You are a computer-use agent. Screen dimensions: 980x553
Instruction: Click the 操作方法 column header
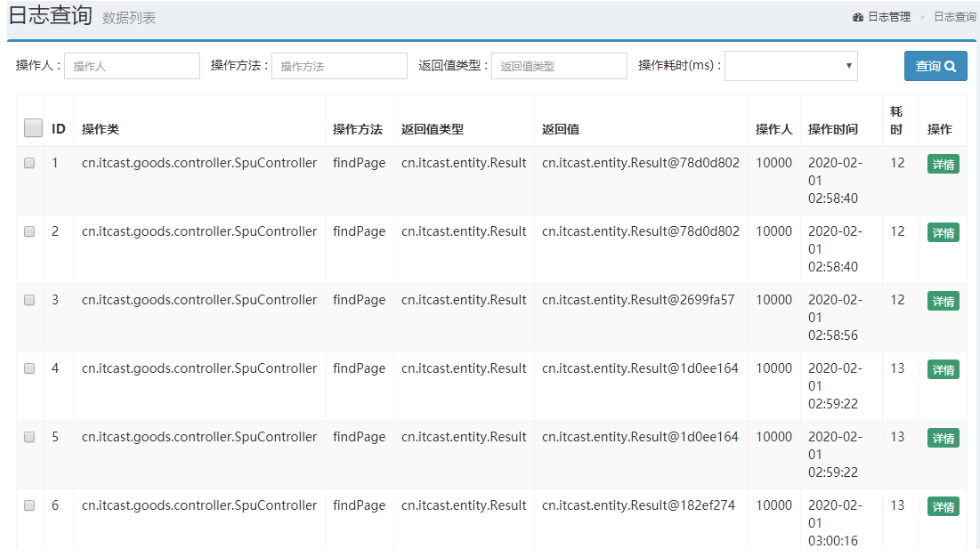click(x=358, y=129)
